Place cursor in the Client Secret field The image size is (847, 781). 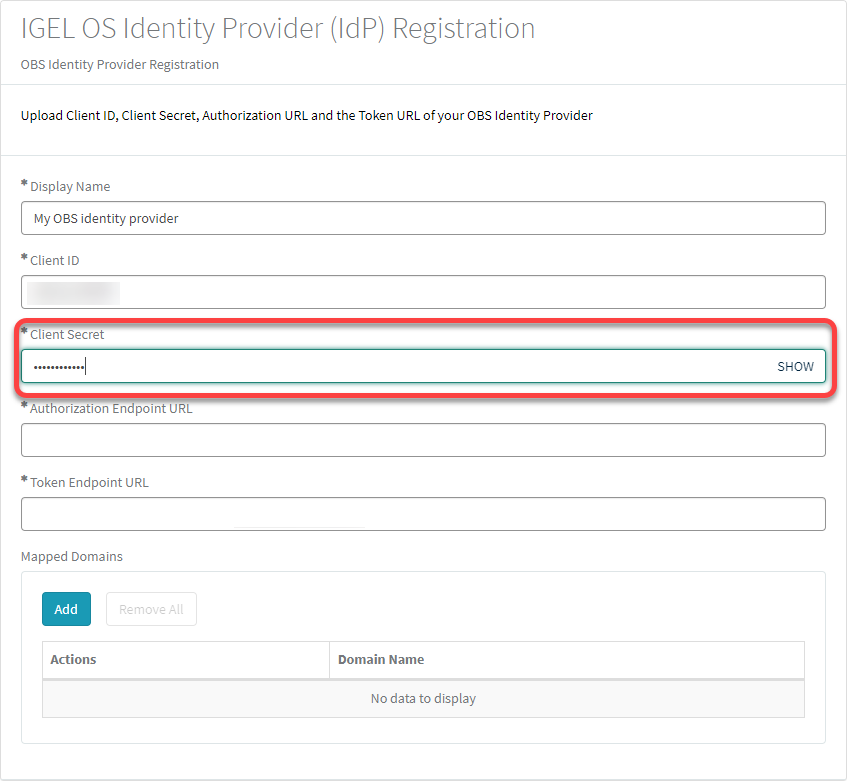coord(400,366)
